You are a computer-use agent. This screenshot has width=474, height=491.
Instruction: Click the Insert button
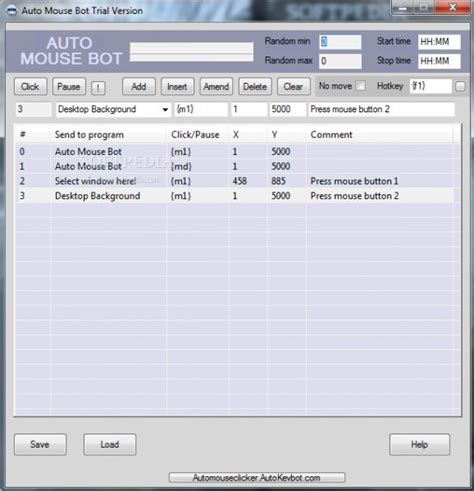[177, 87]
